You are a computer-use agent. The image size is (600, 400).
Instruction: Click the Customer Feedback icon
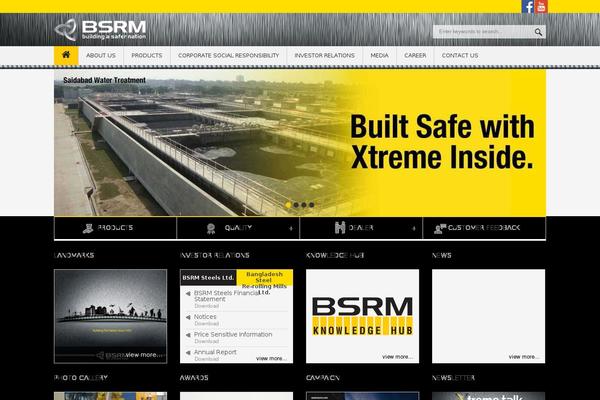[440, 229]
